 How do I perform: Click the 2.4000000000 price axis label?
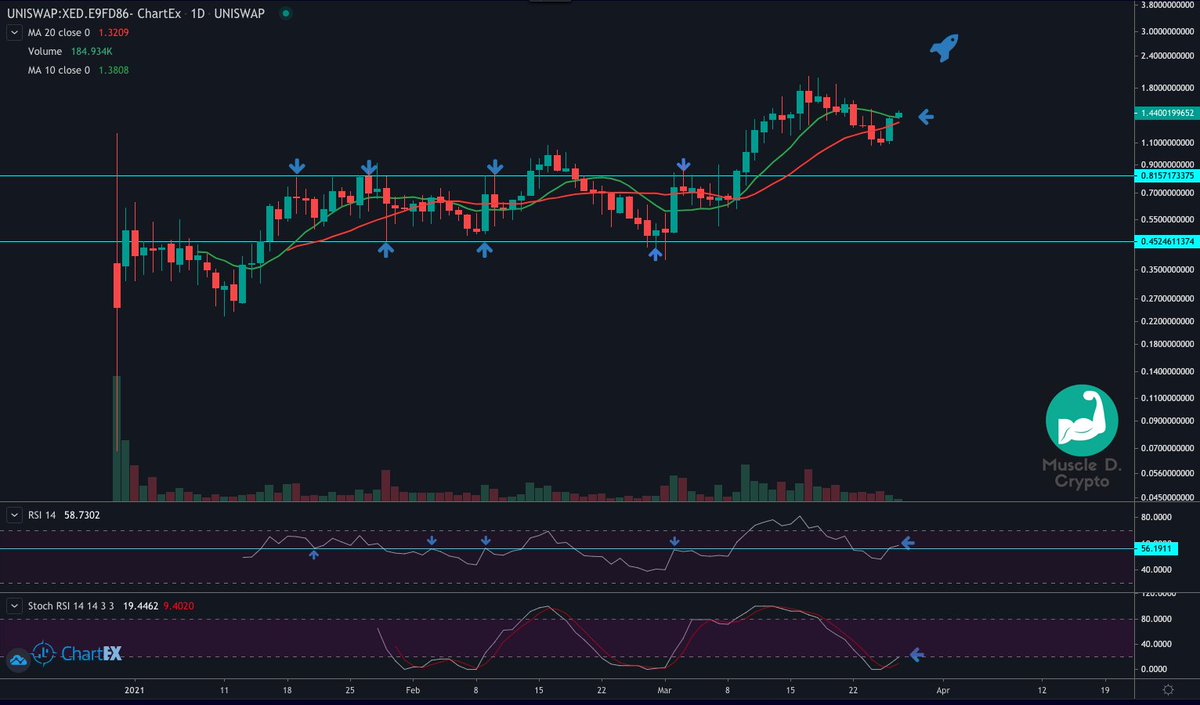pos(1168,57)
